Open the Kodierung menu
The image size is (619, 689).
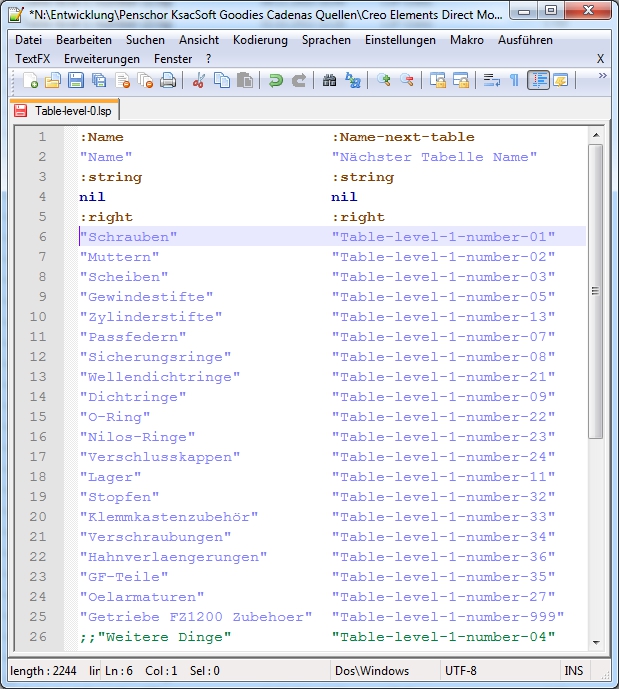pyautogui.click(x=260, y=40)
